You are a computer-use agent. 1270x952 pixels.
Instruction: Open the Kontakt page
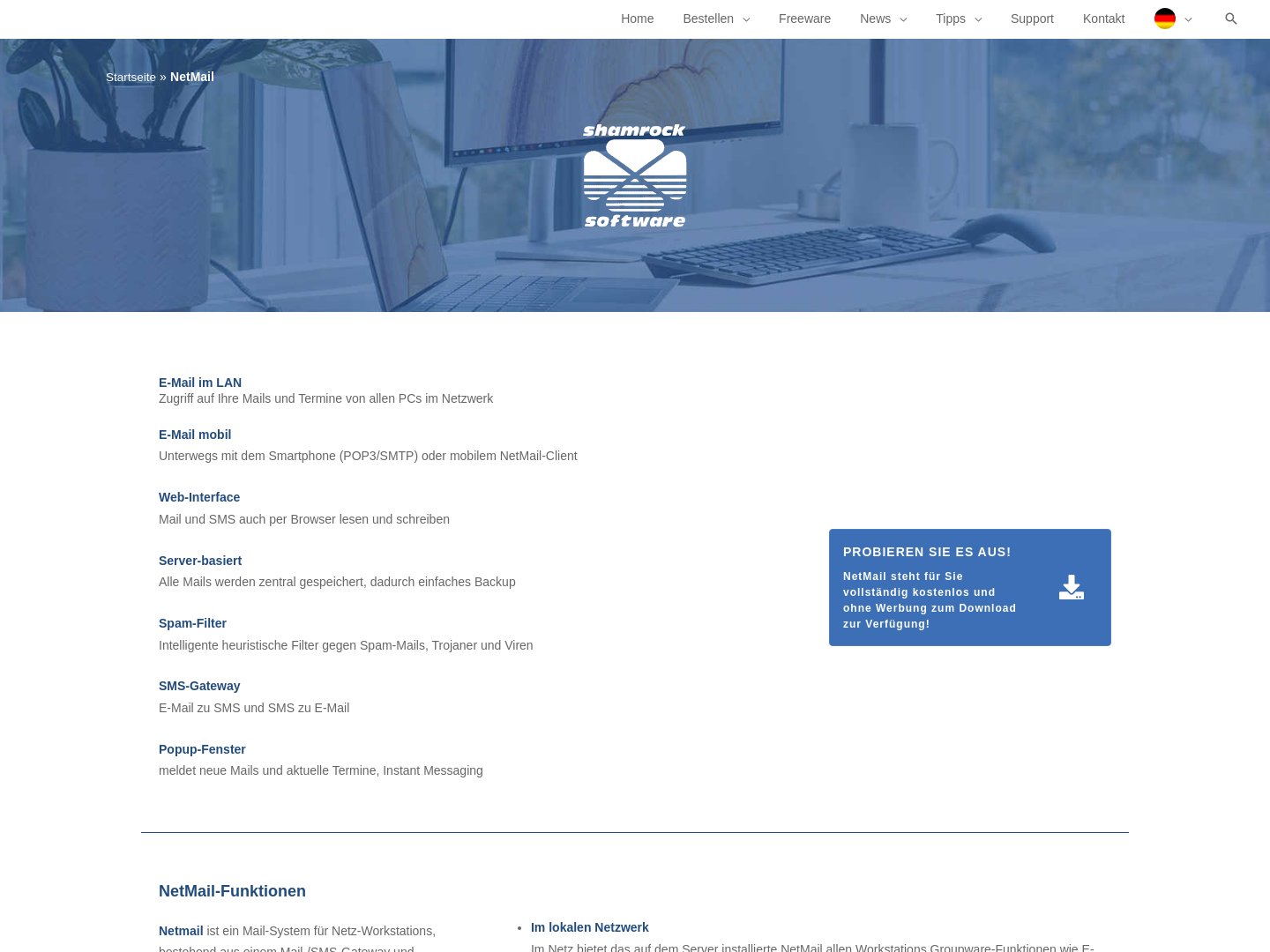tap(1103, 19)
